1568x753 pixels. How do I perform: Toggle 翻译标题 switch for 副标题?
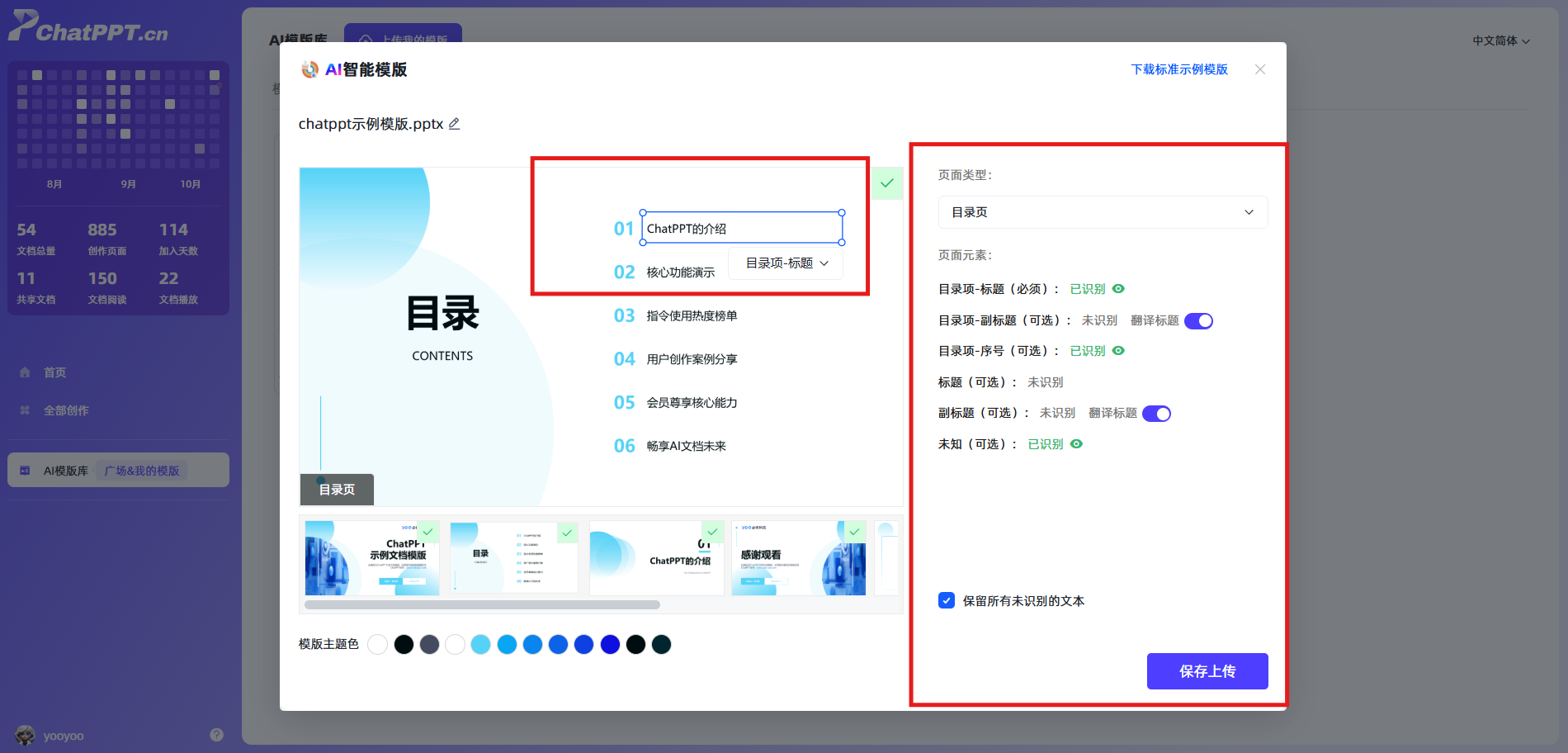[1156, 414]
